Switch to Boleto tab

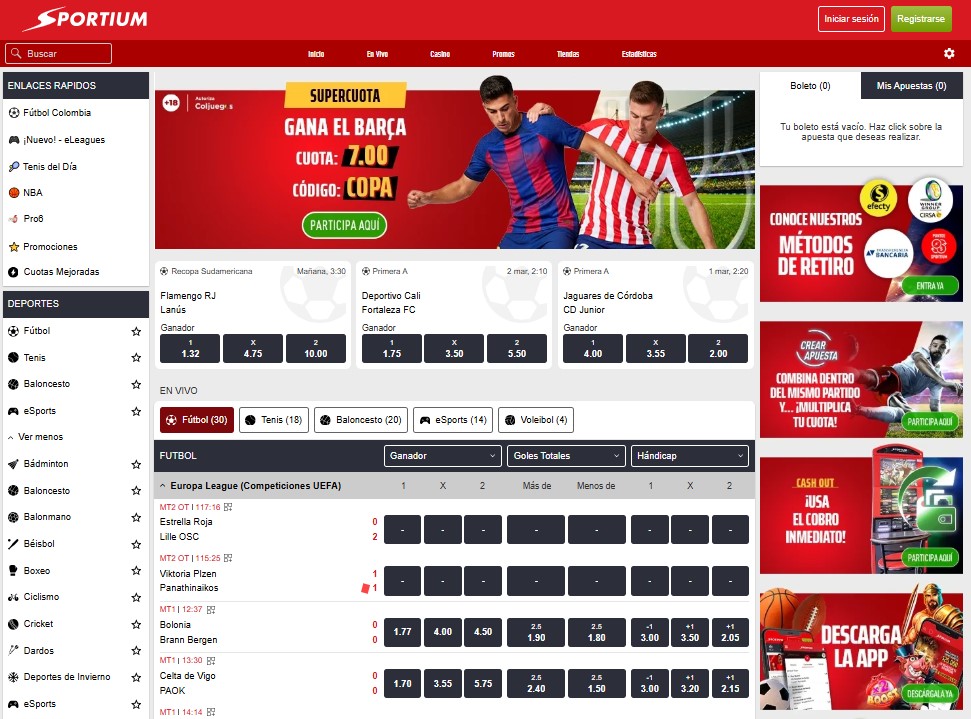pyautogui.click(x=810, y=86)
